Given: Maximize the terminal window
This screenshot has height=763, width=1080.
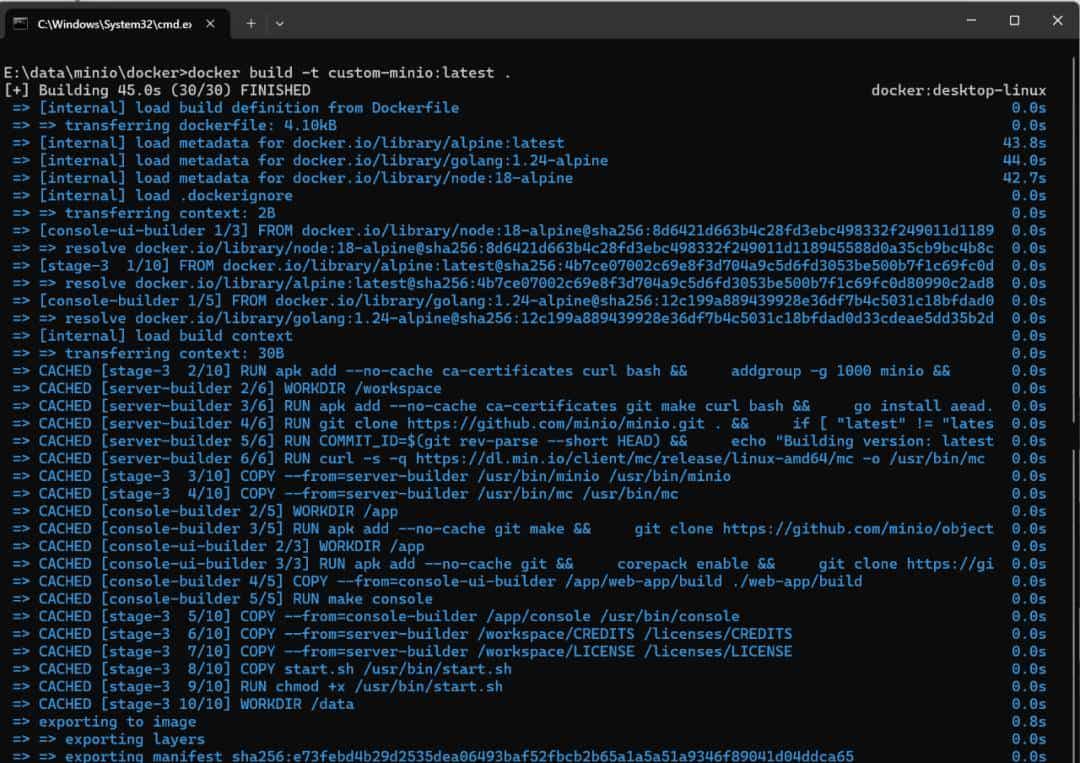Looking at the screenshot, I should 1014,21.
